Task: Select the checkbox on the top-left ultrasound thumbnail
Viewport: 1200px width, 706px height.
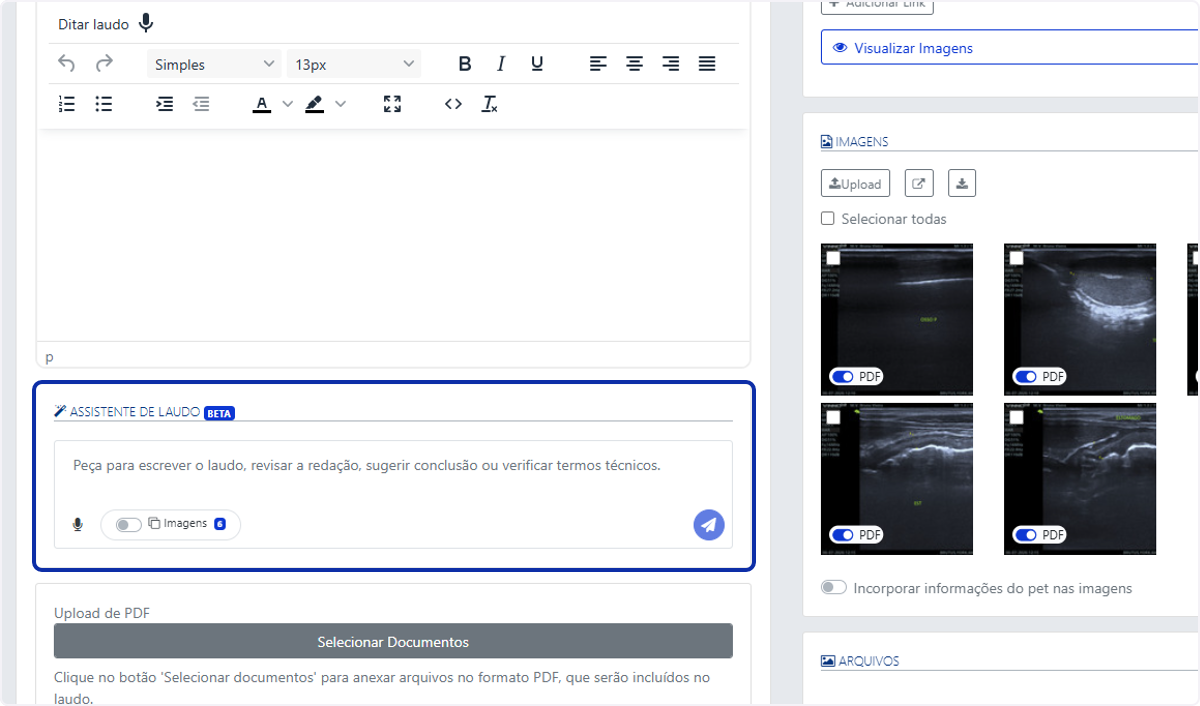Action: pos(833,258)
